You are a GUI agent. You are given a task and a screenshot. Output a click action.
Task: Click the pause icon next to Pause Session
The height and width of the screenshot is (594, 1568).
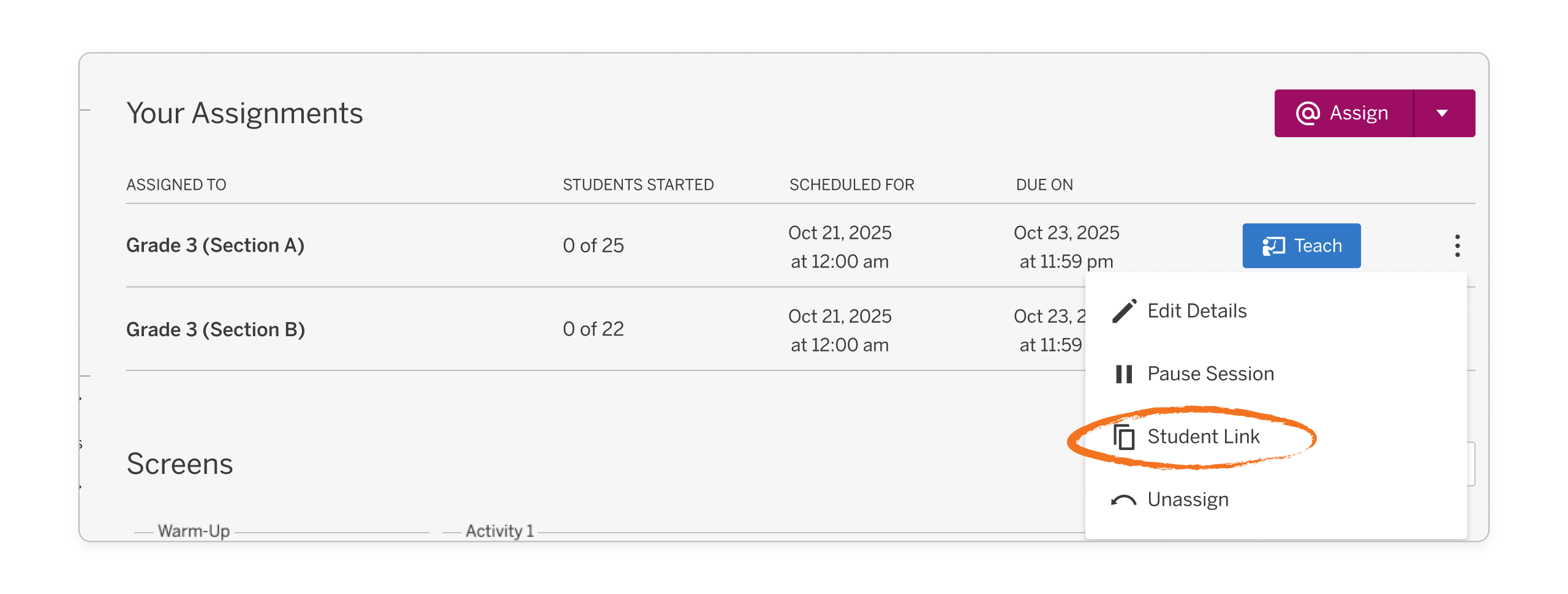pos(1123,374)
